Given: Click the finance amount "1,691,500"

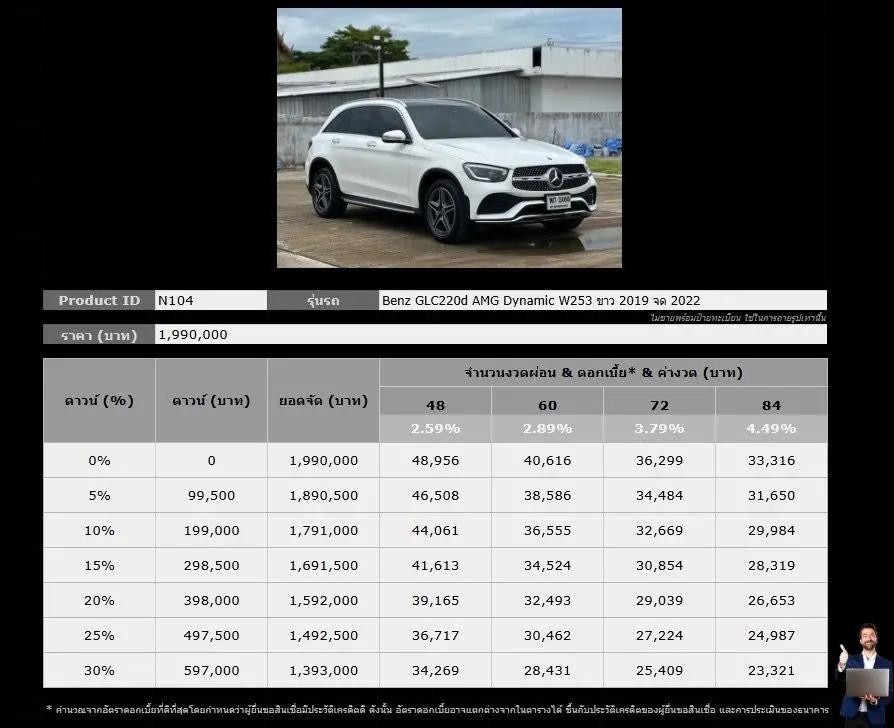Looking at the screenshot, I should pos(323,566).
